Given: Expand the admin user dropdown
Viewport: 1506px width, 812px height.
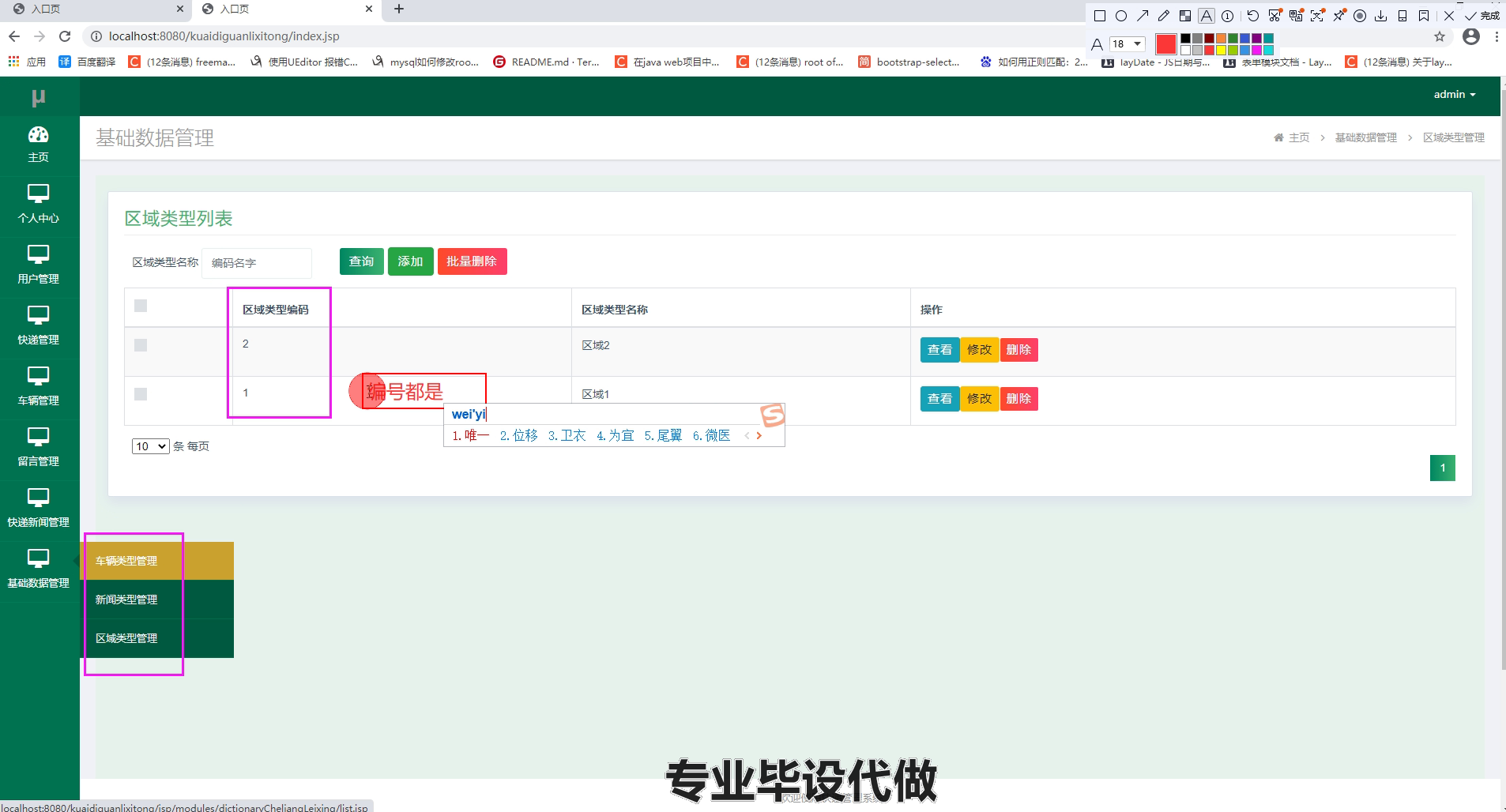Looking at the screenshot, I should coord(1455,94).
